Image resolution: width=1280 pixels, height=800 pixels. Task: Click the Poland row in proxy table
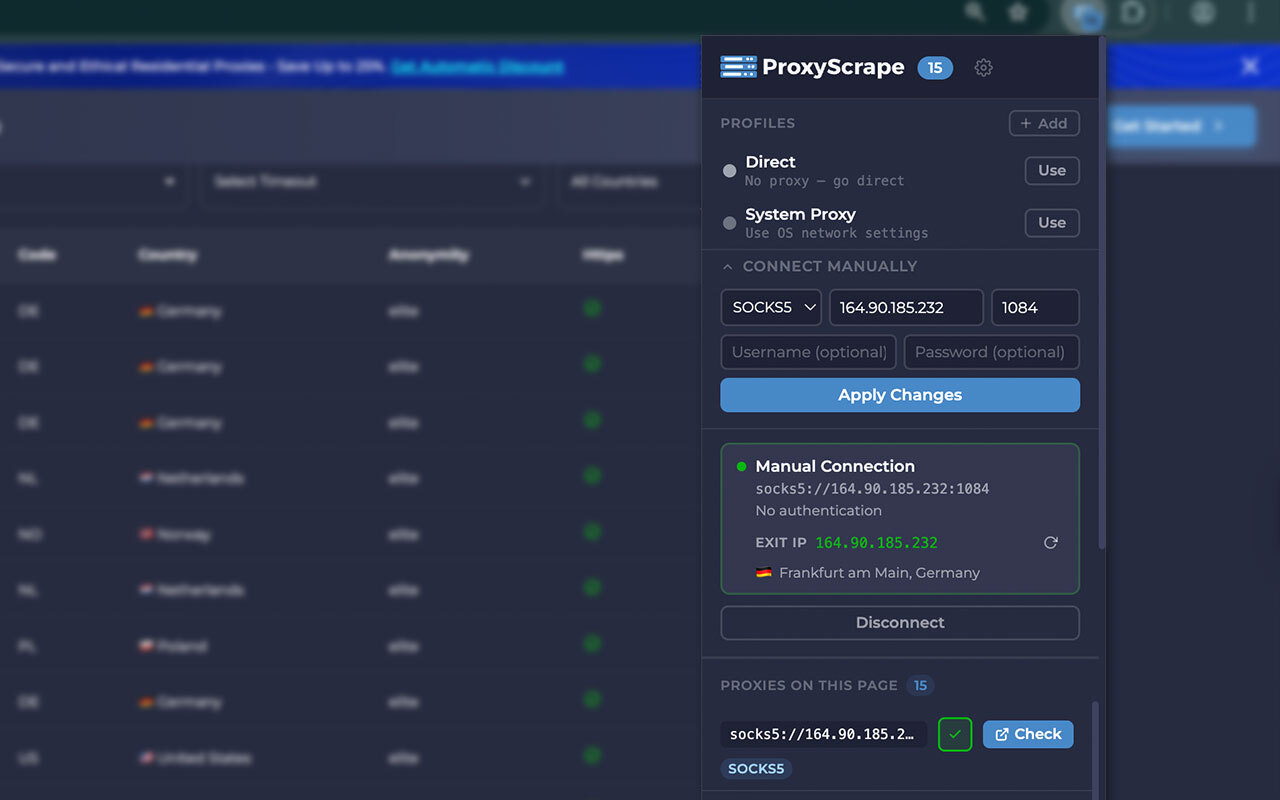(350, 647)
